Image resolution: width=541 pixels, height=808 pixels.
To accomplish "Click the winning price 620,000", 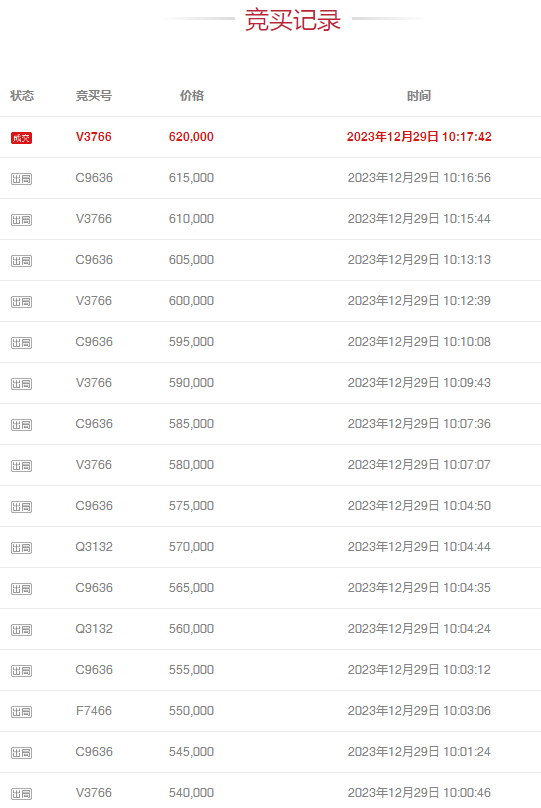I will pyautogui.click(x=191, y=137).
